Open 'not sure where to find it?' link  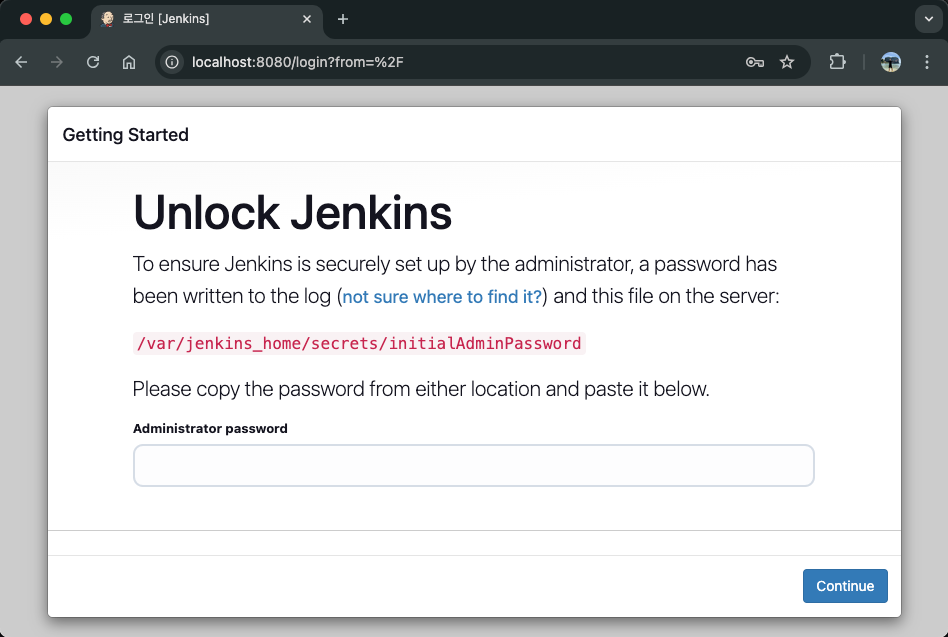tap(442, 297)
